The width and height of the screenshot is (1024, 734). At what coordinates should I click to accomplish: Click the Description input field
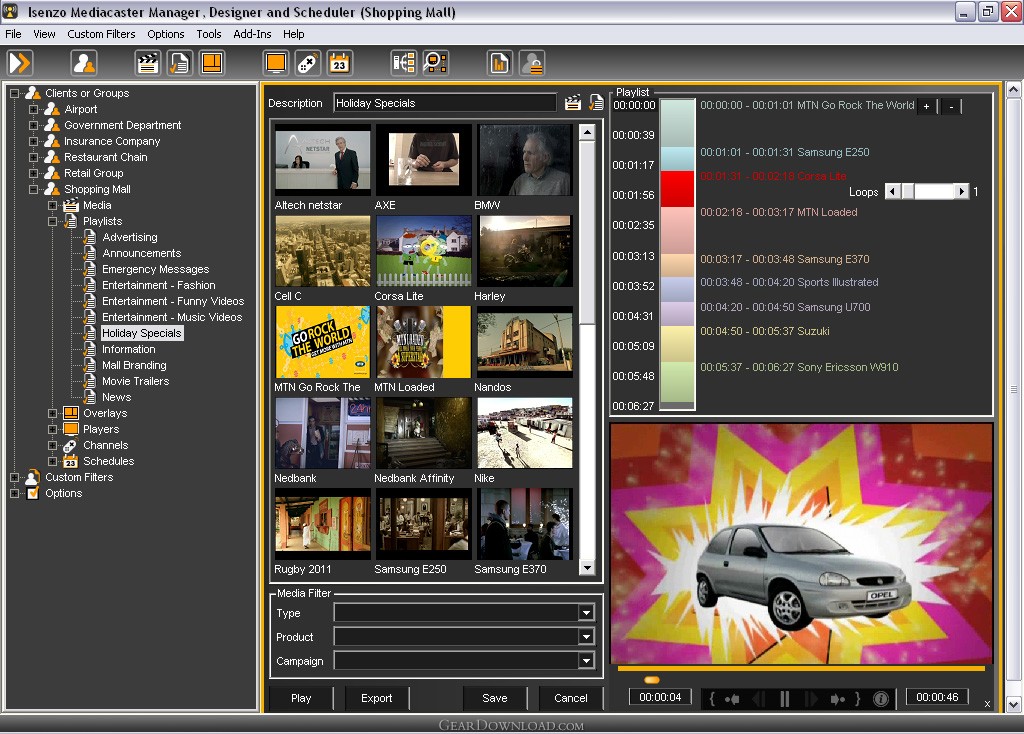pyautogui.click(x=445, y=103)
